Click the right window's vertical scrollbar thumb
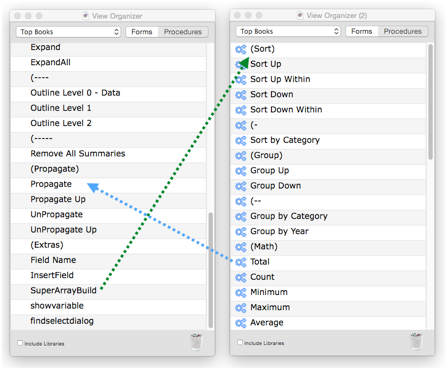 [430, 102]
